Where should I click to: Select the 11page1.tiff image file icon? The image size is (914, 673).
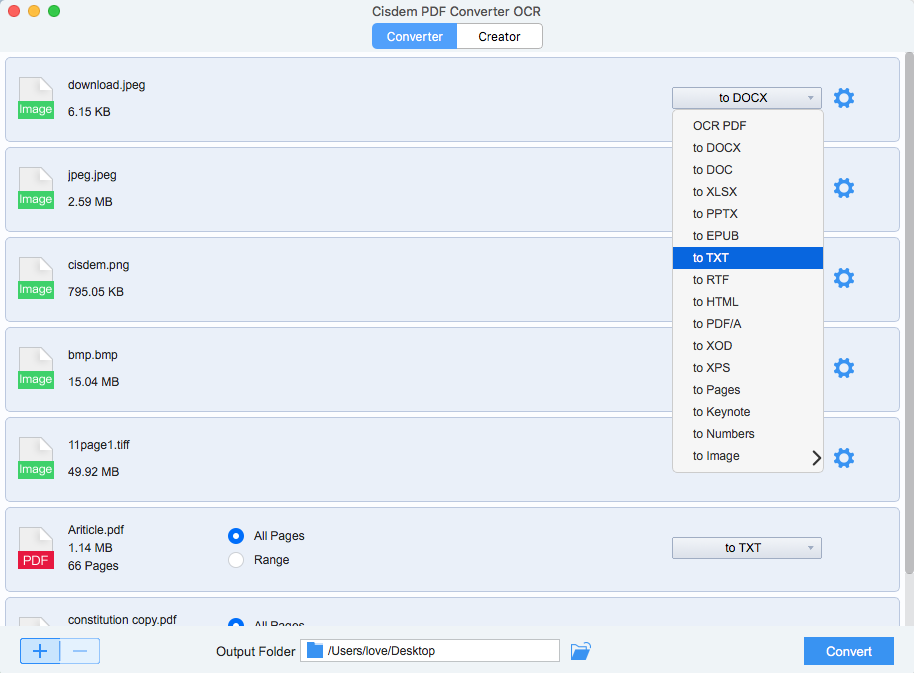(36, 458)
